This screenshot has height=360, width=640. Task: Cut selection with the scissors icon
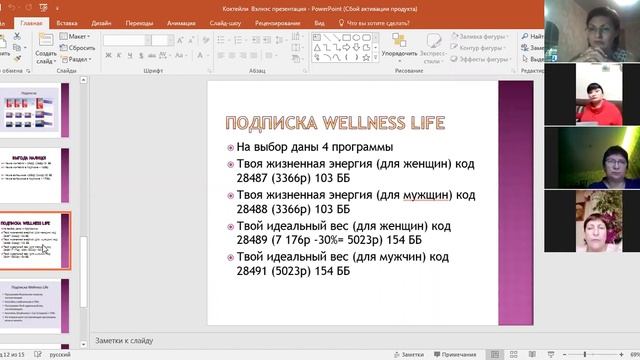click(x=17, y=36)
